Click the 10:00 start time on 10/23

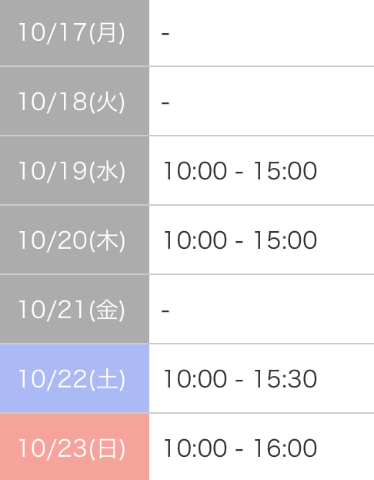click(195, 448)
